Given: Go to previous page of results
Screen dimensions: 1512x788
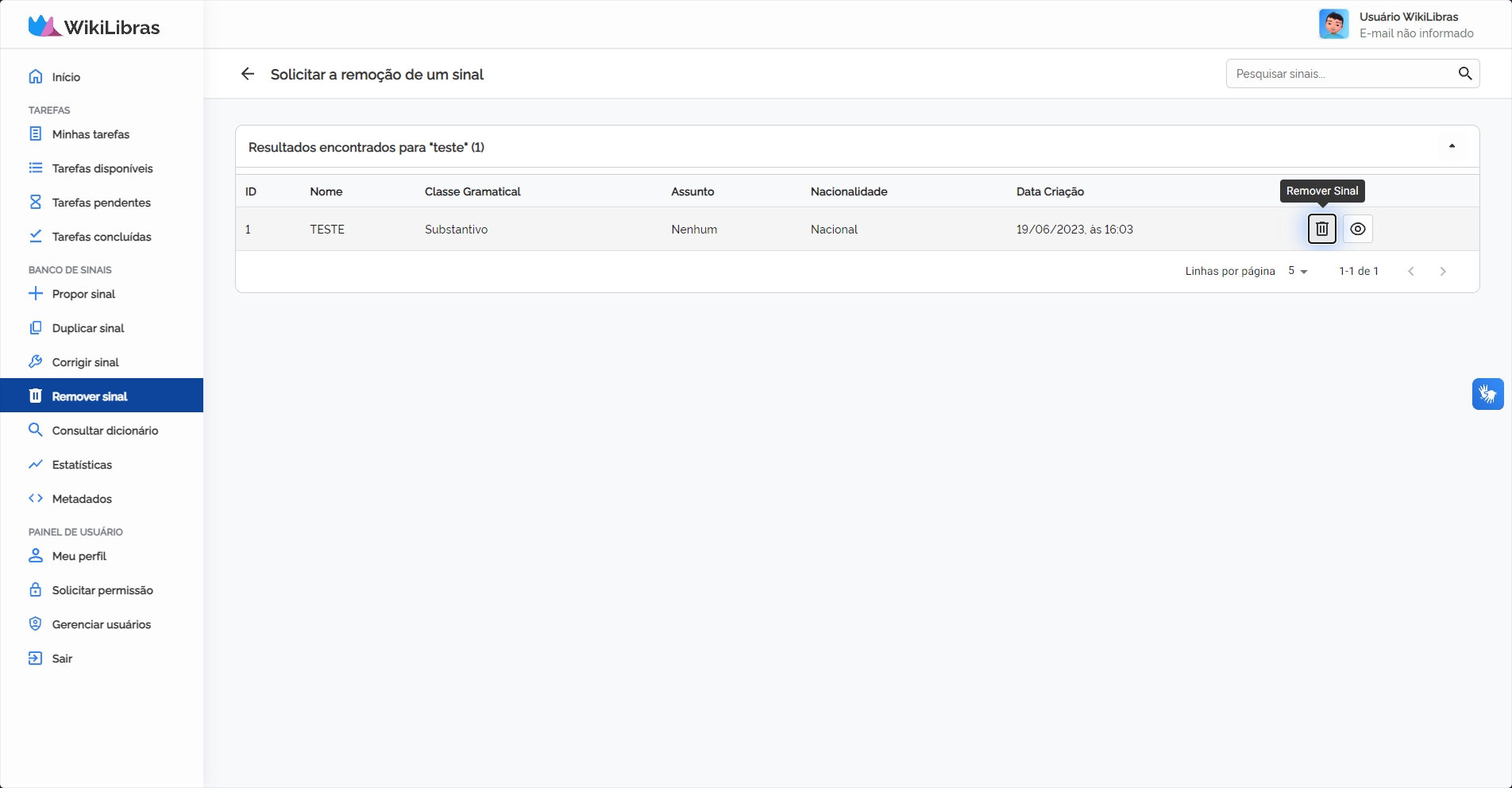Looking at the screenshot, I should pos(1410,272).
